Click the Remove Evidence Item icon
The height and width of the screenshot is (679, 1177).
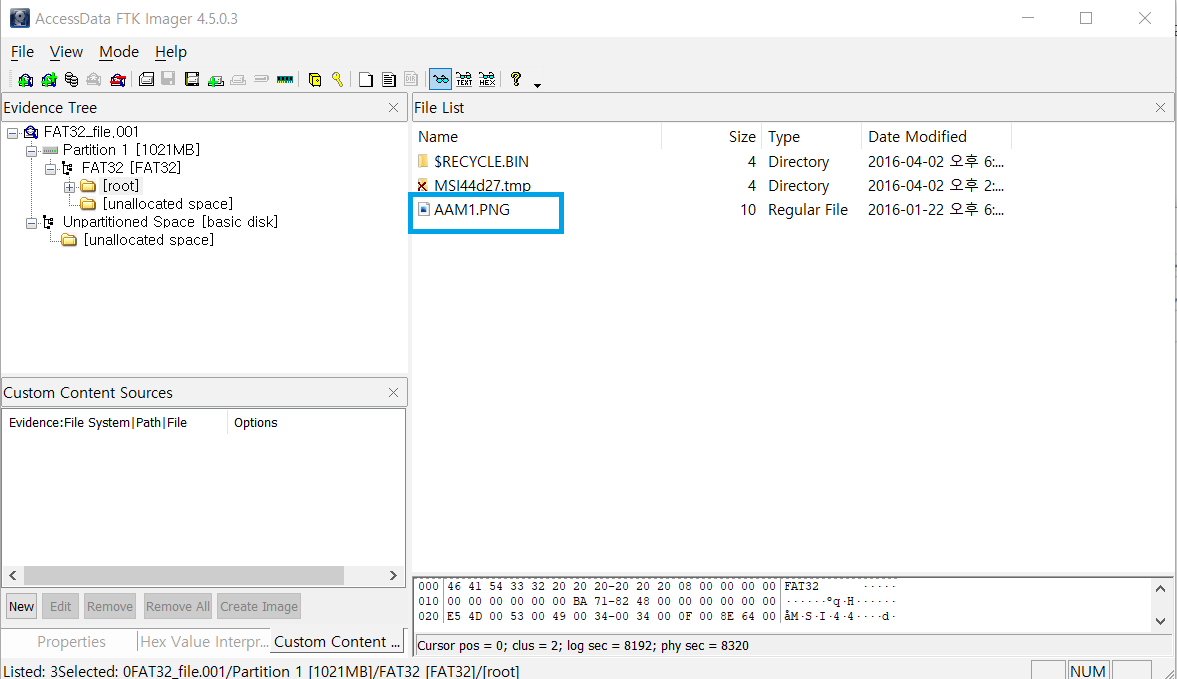click(x=94, y=80)
